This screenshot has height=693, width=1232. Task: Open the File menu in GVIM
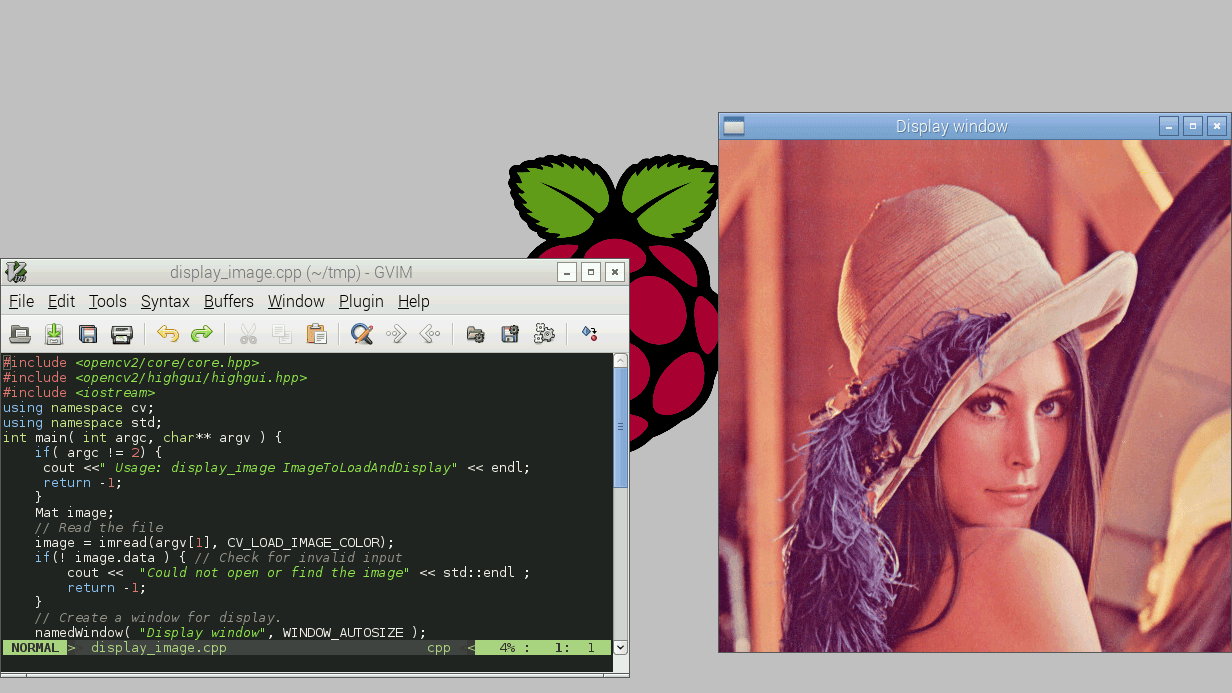(x=21, y=301)
